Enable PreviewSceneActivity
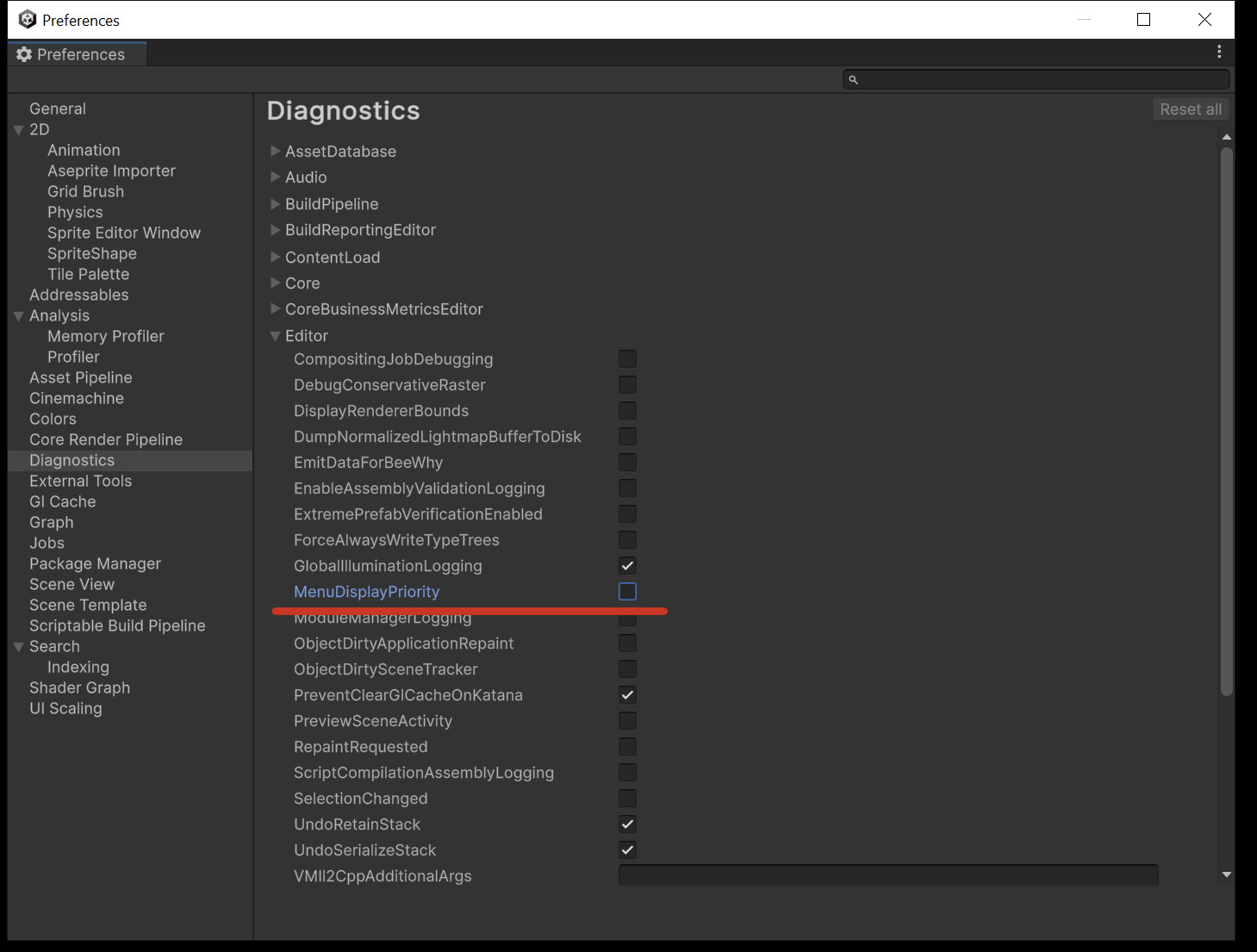This screenshot has width=1257, height=952. (x=627, y=720)
